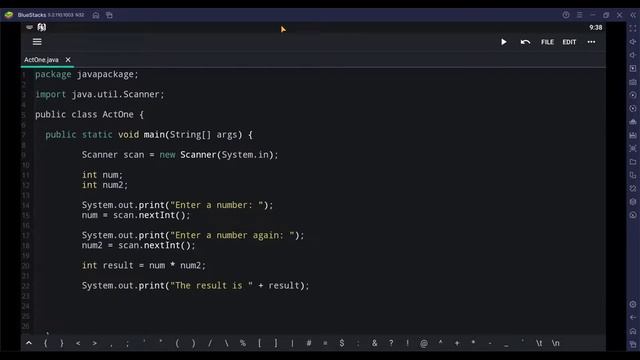Click "main" in the method signature
The height and width of the screenshot is (360, 640).
coord(154,135)
